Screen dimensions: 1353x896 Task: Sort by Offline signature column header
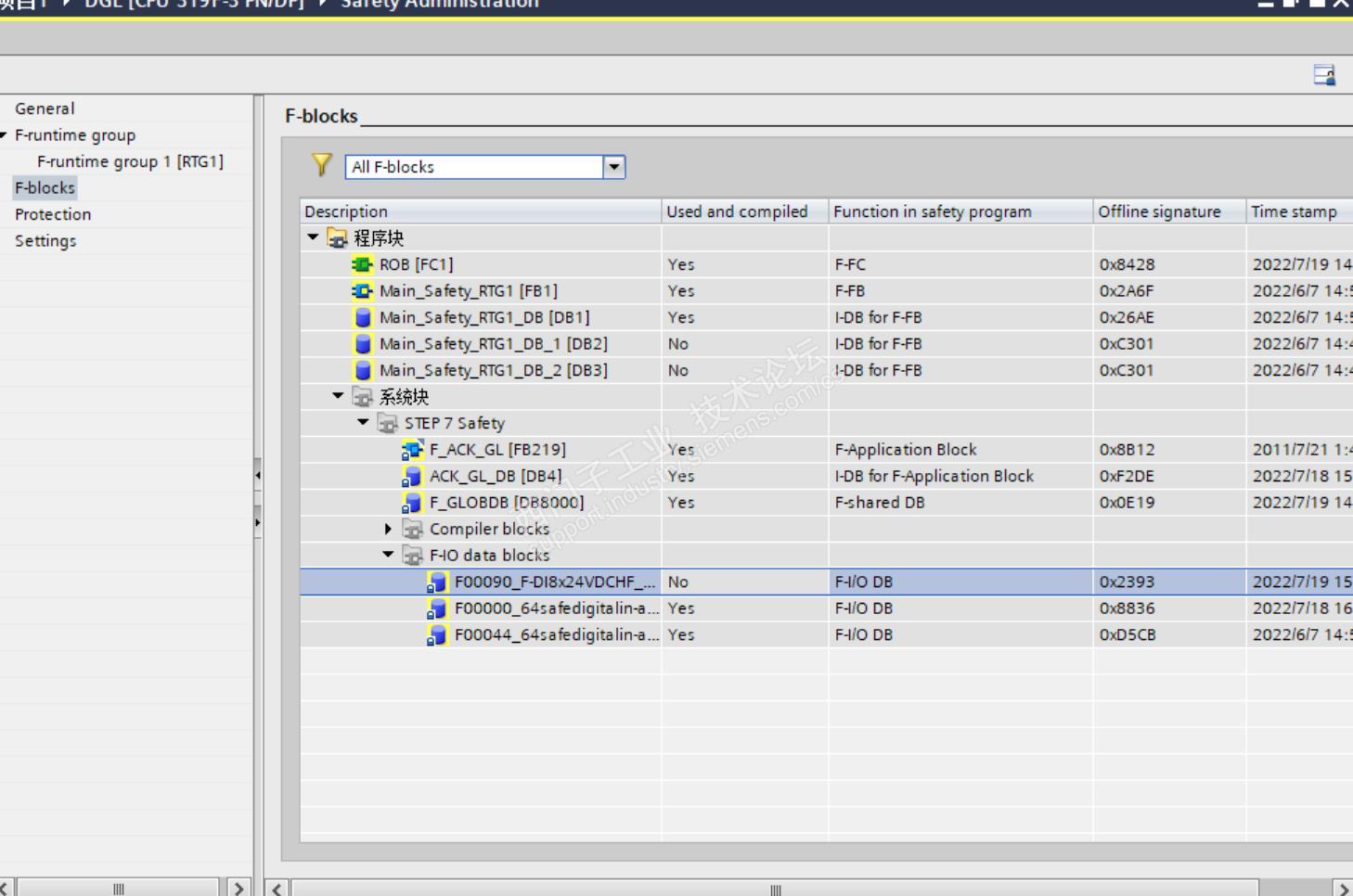[1170, 211]
